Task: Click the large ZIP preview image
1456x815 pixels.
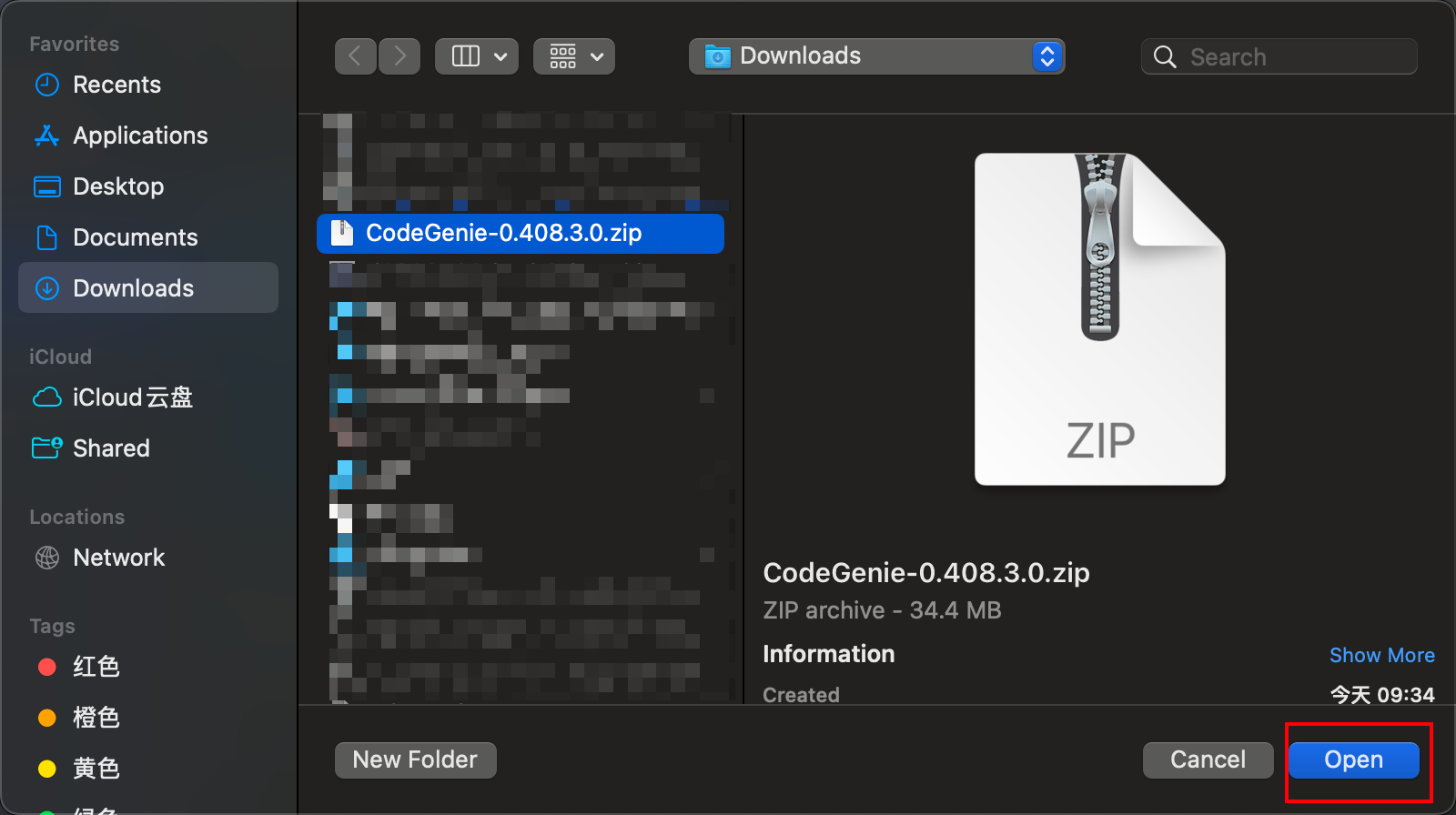Action: pyautogui.click(x=1100, y=319)
